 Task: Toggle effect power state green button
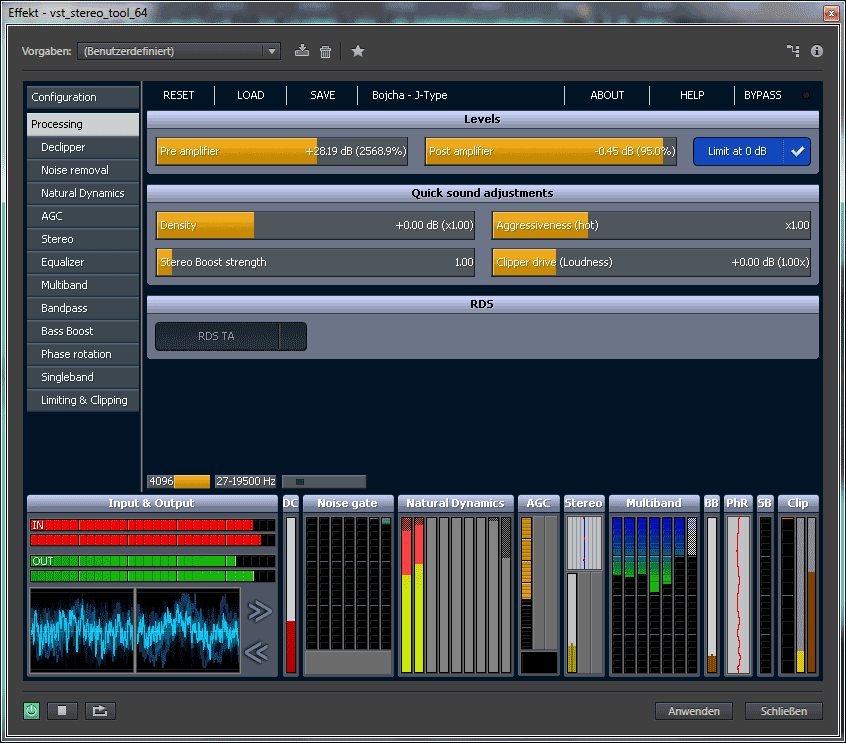(32, 711)
